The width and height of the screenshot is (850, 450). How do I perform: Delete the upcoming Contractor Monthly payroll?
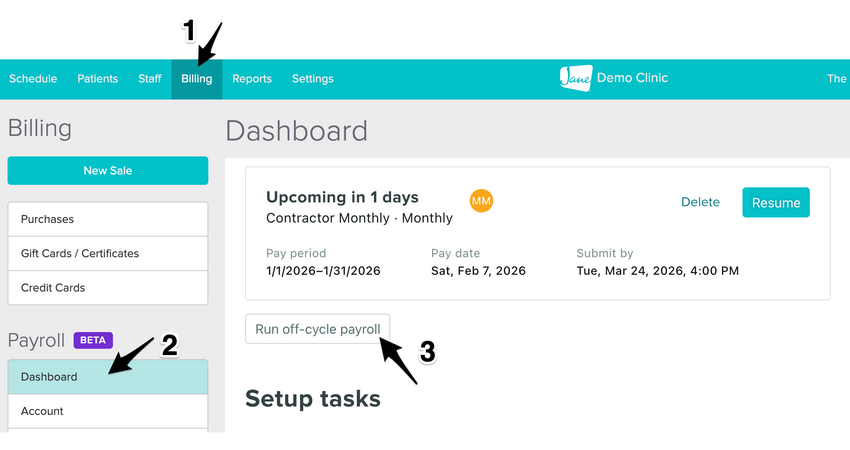[700, 202]
